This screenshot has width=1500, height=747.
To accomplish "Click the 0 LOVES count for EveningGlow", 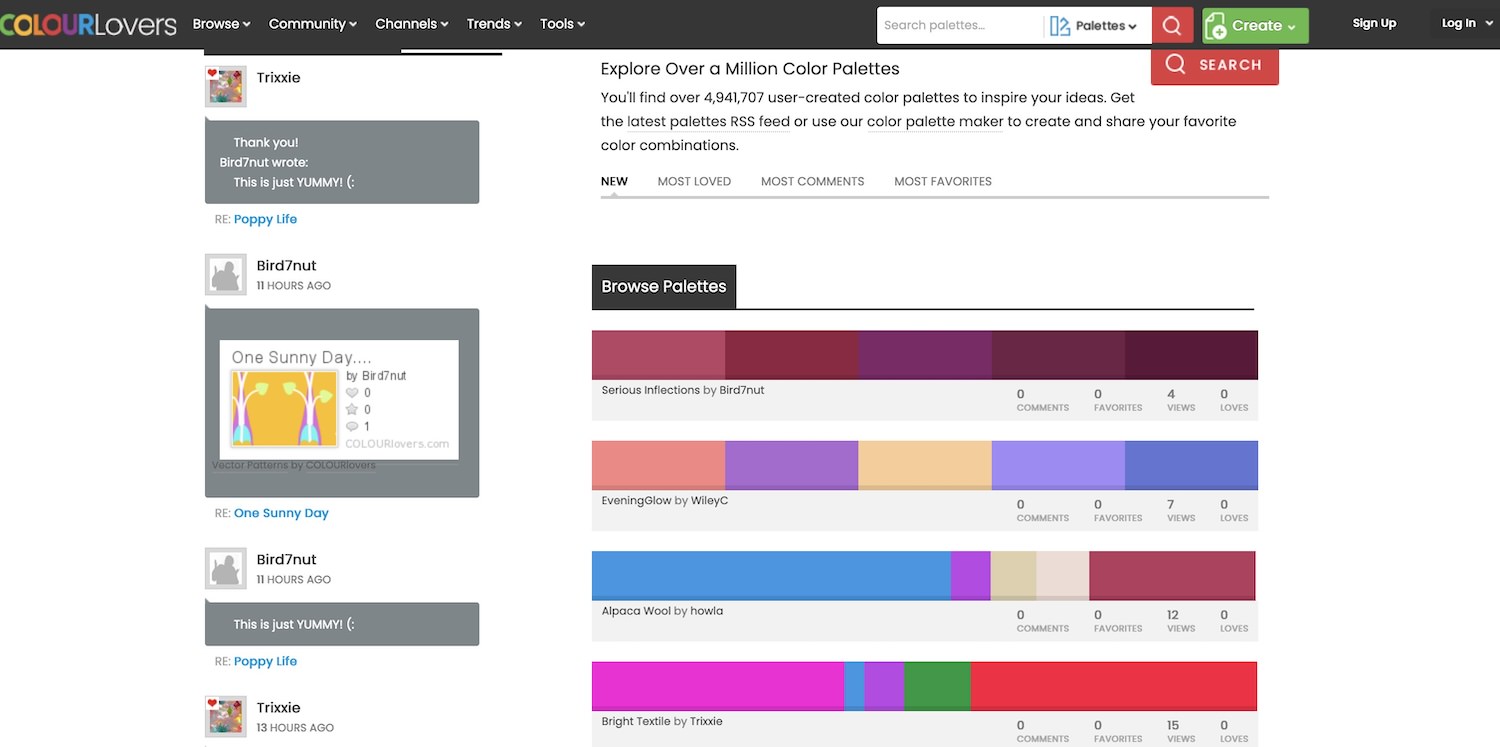I will point(1234,510).
